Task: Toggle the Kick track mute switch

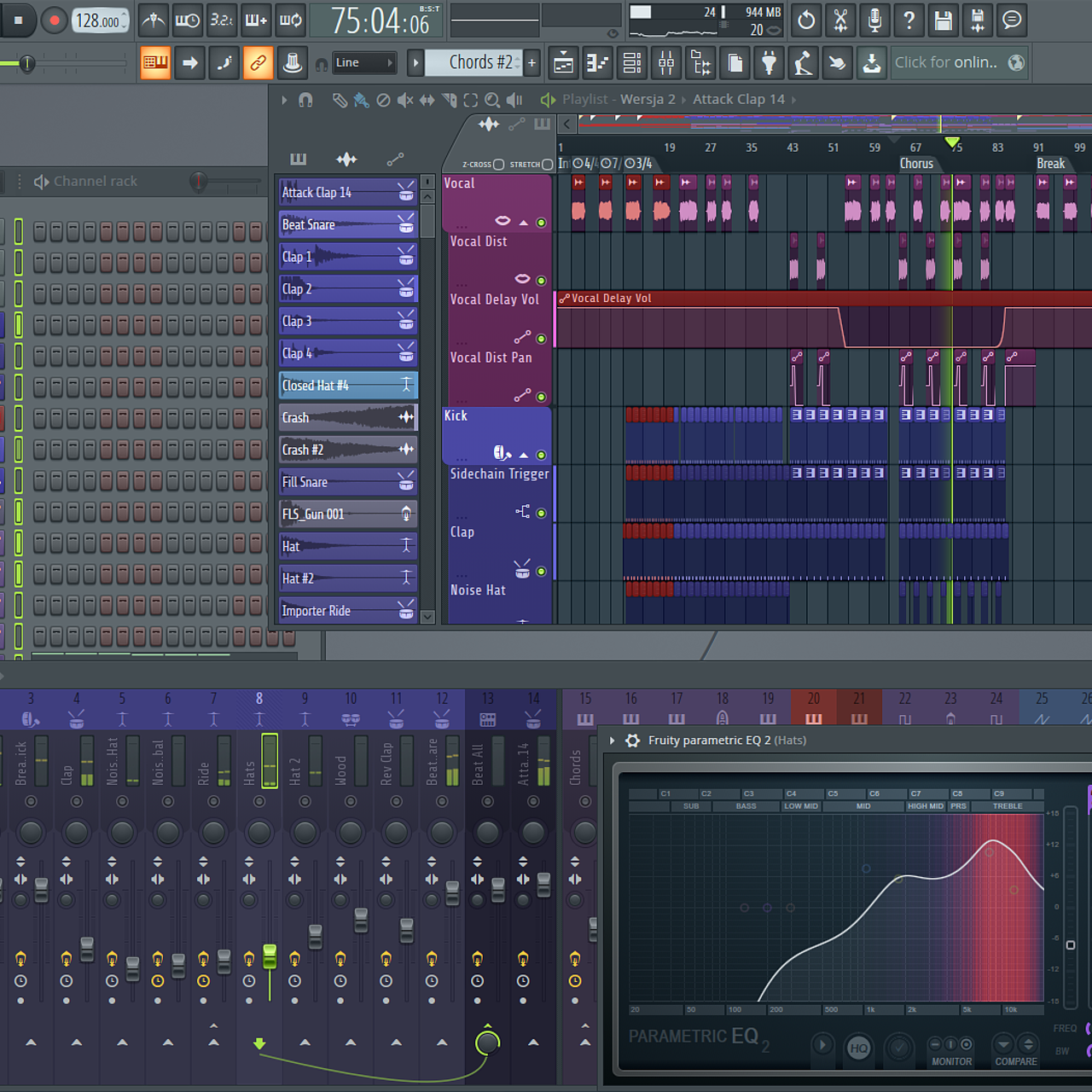Action: click(541, 455)
